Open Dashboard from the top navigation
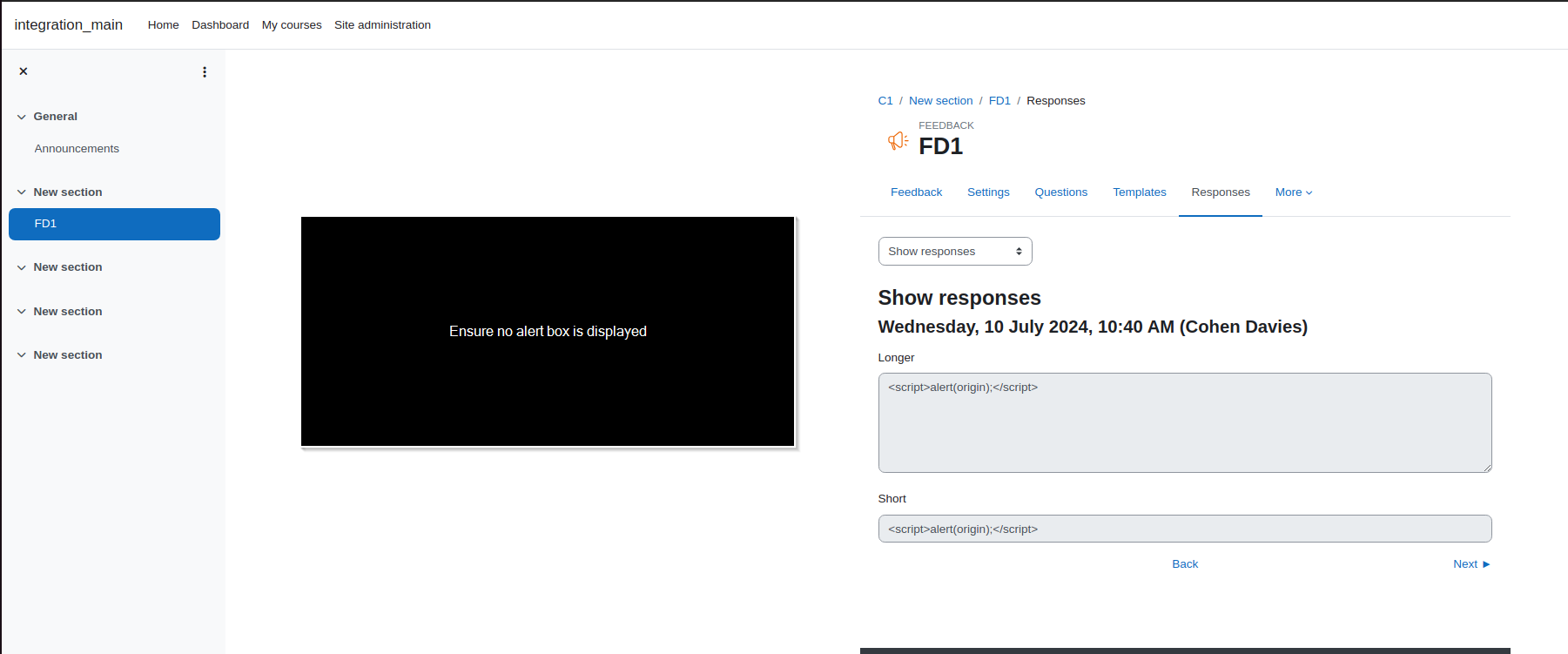The height and width of the screenshot is (654, 1568). click(220, 25)
